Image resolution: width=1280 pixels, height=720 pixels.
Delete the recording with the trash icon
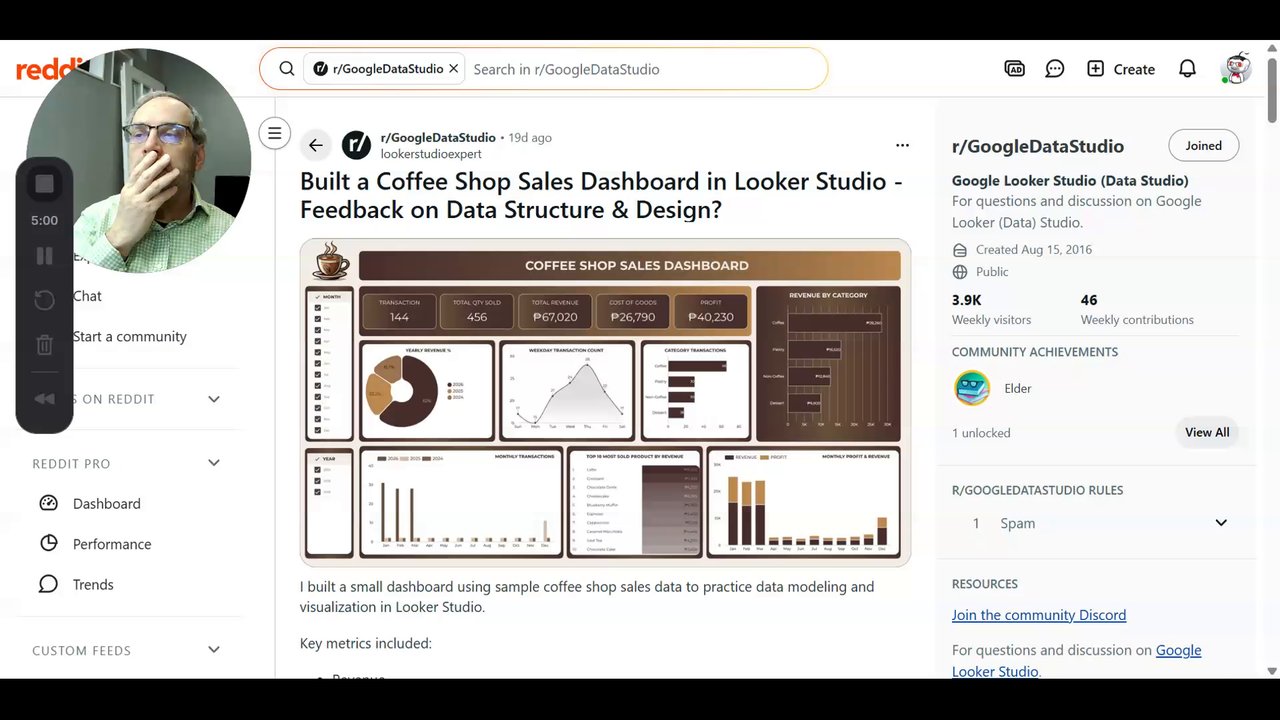(44, 345)
